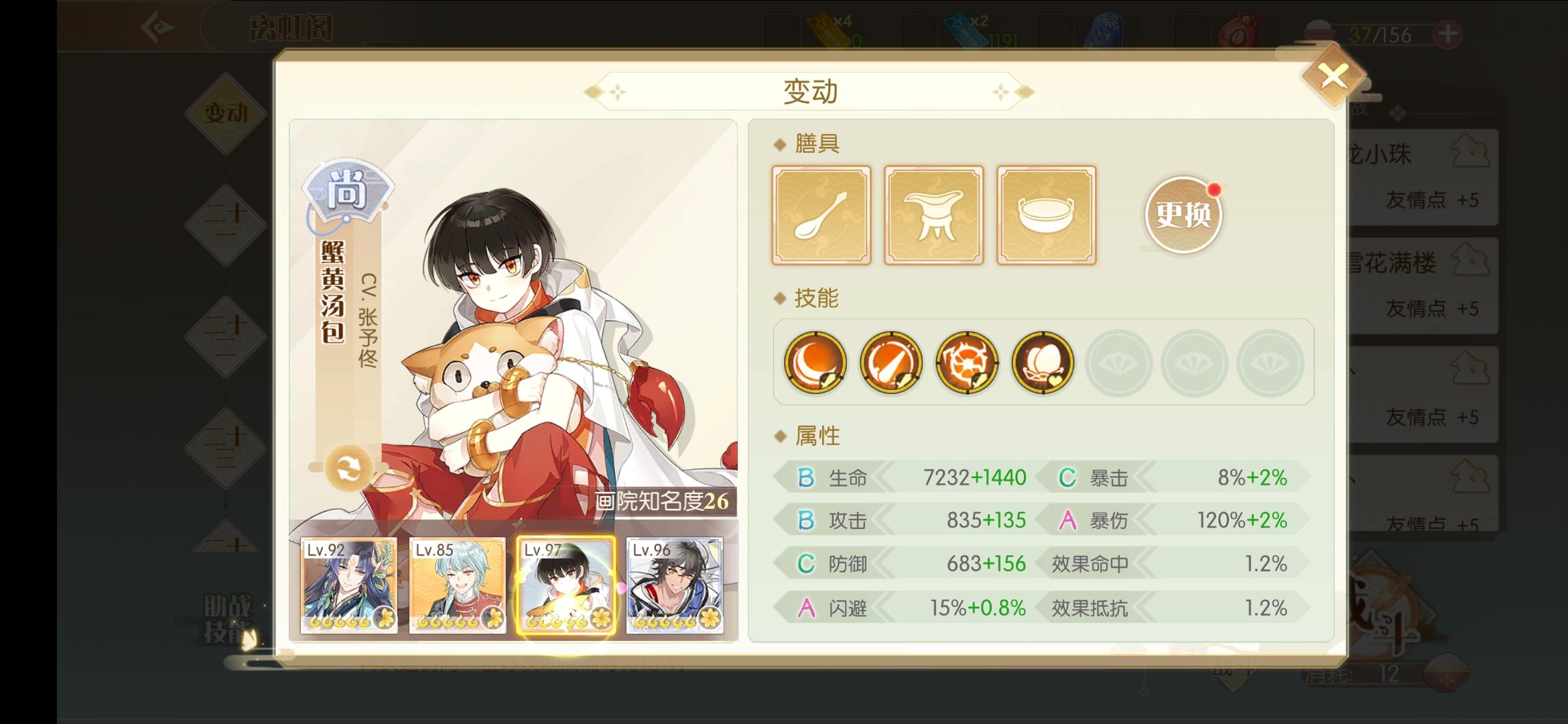Screen dimensions: 1568x724
Task: Open the slash strike skill icon
Action: [x=891, y=363]
